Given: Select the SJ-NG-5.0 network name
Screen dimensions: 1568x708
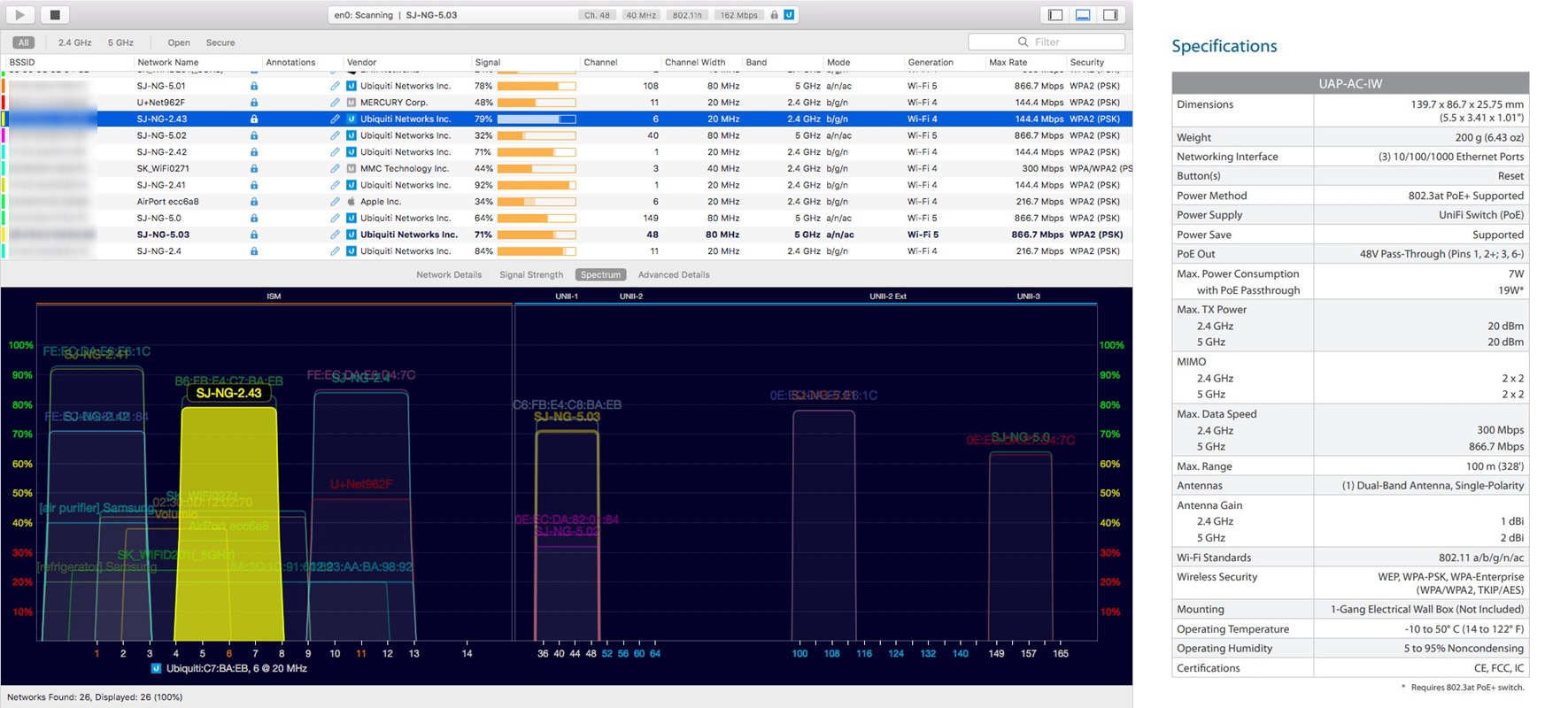Looking at the screenshot, I should point(159,218).
